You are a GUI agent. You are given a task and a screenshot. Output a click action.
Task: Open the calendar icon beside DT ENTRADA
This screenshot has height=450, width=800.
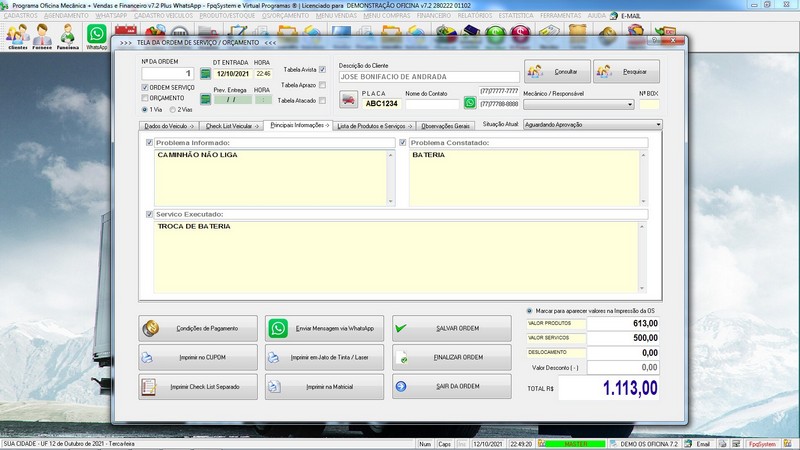coord(205,74)
